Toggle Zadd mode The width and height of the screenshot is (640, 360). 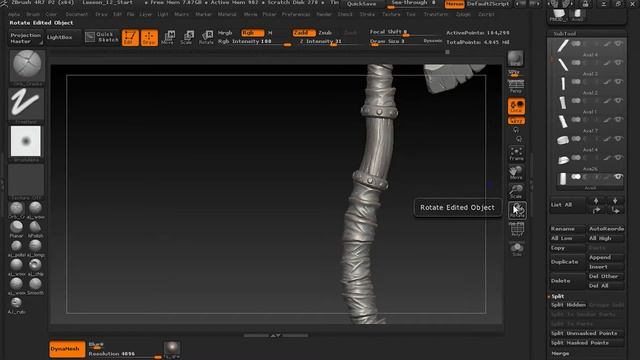[x=304, y=33]
